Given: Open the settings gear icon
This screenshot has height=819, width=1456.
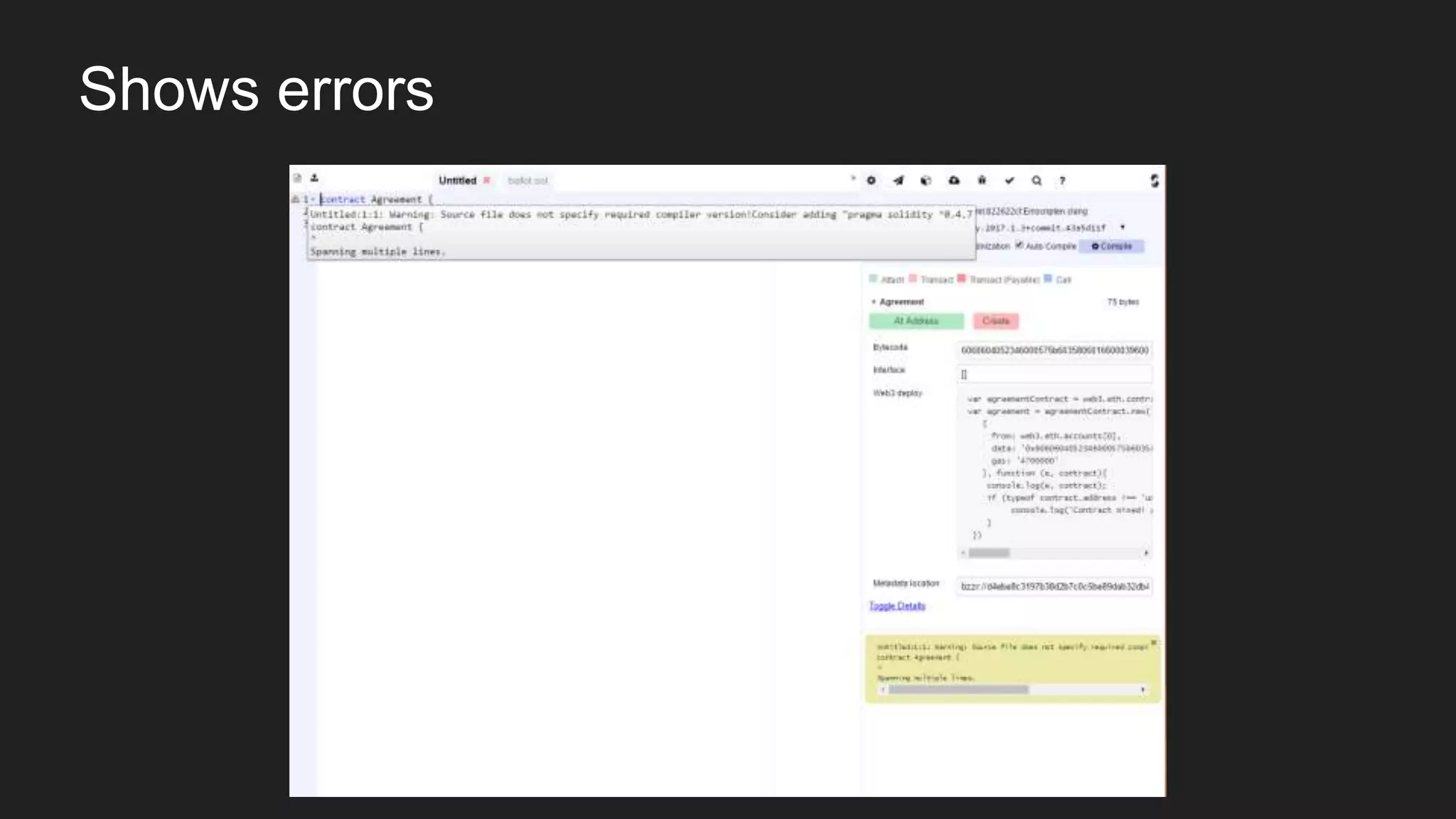Looking at the screenshot, I should click(x=871, y=181).
